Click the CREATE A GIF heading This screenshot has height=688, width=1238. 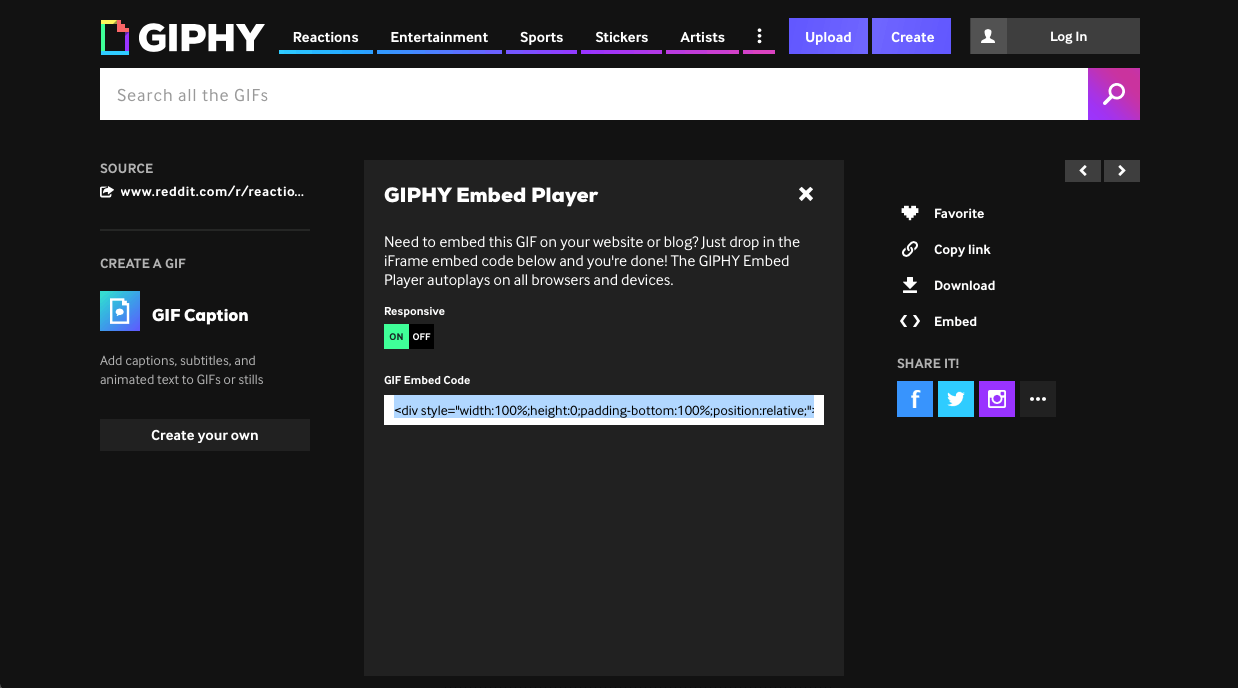[x=143, y=263]
